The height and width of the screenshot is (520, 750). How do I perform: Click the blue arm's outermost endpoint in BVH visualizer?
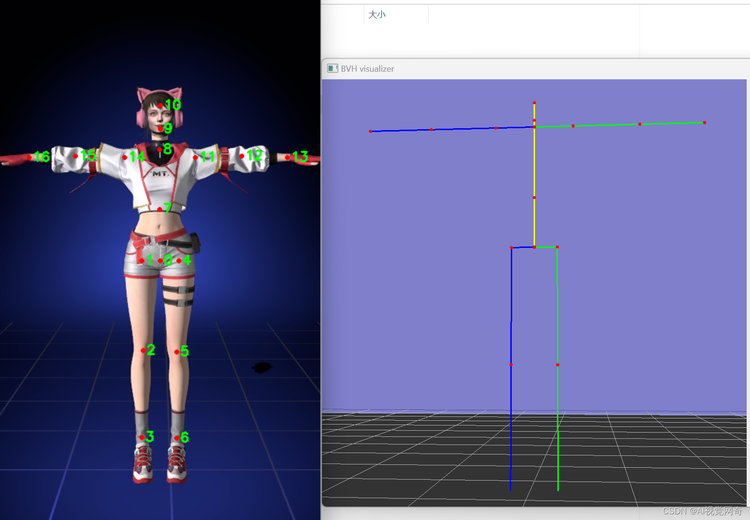pos(370,131)
